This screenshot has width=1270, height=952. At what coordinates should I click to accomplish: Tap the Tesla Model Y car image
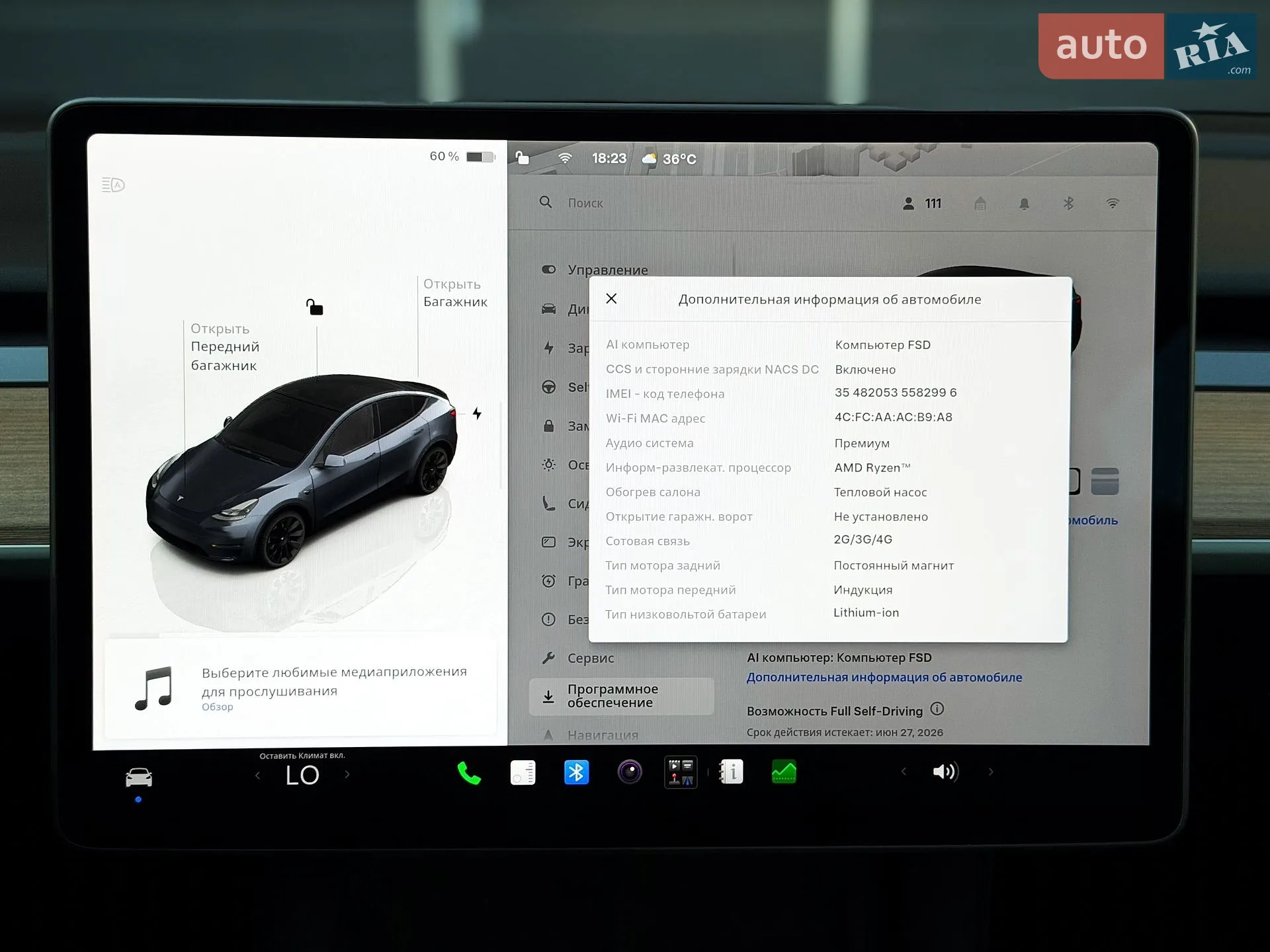[x=302, y=472]
